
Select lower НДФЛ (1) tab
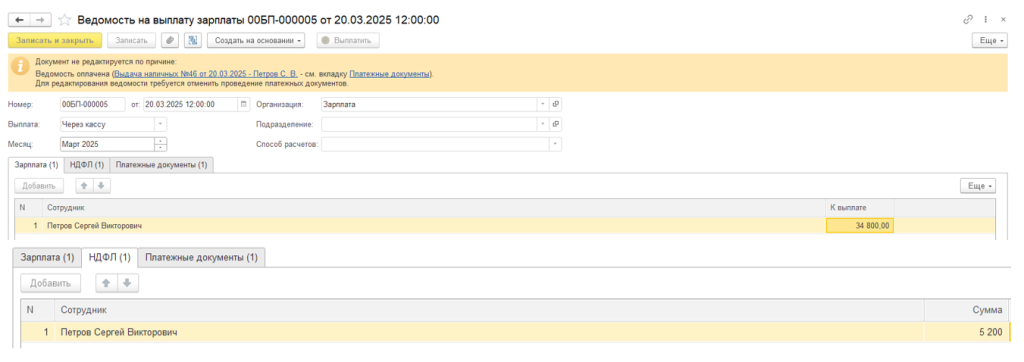pyautogui.click(x=109, y=257)
